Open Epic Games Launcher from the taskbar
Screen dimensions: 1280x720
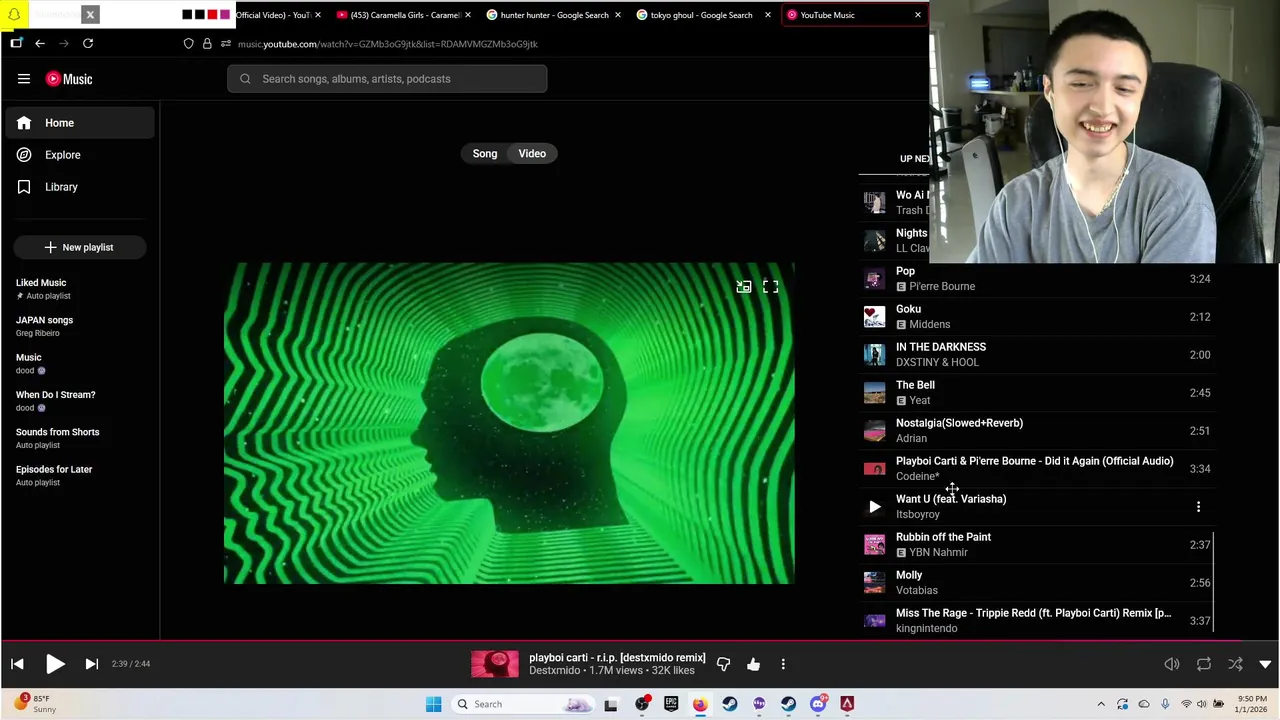[x=671, y=704]
